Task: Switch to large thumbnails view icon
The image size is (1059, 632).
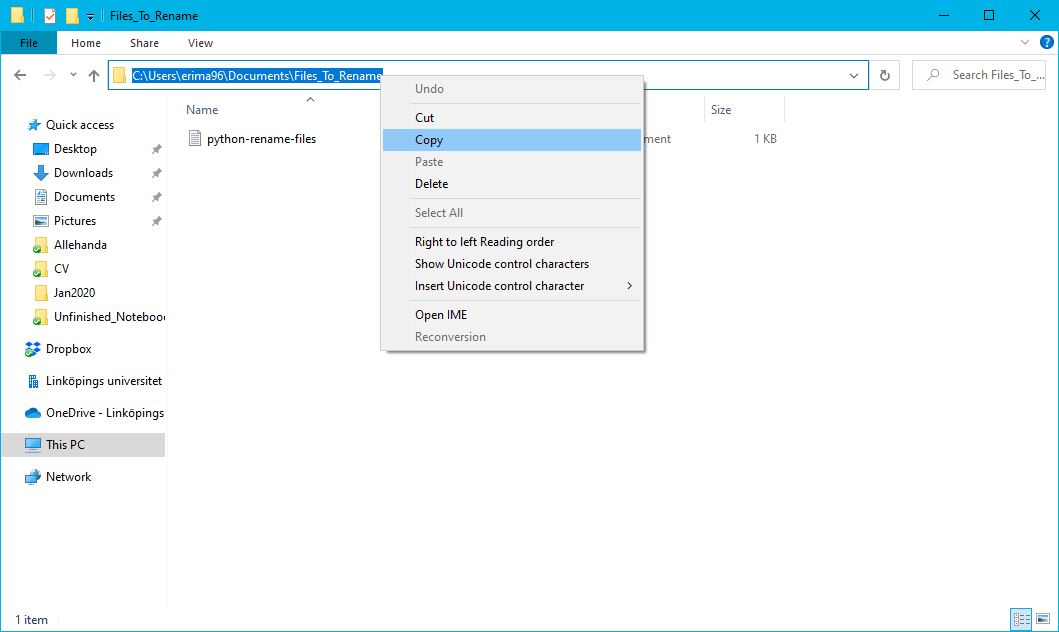Action: click(x=1041, y=619)
